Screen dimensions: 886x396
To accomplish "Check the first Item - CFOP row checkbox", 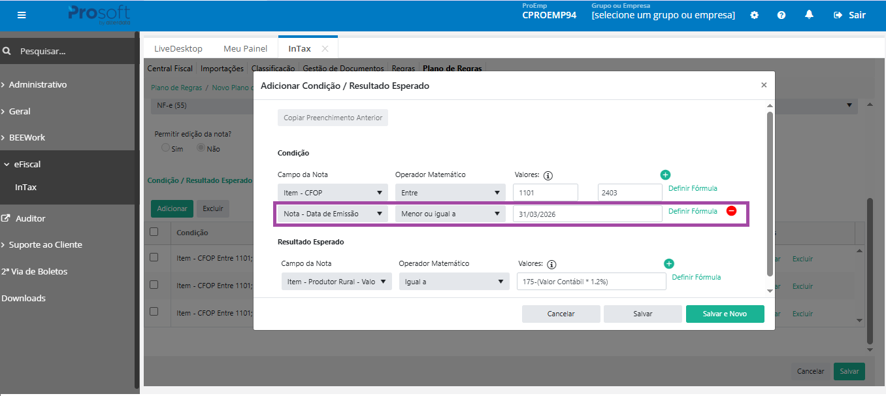I will pos(154,257).
